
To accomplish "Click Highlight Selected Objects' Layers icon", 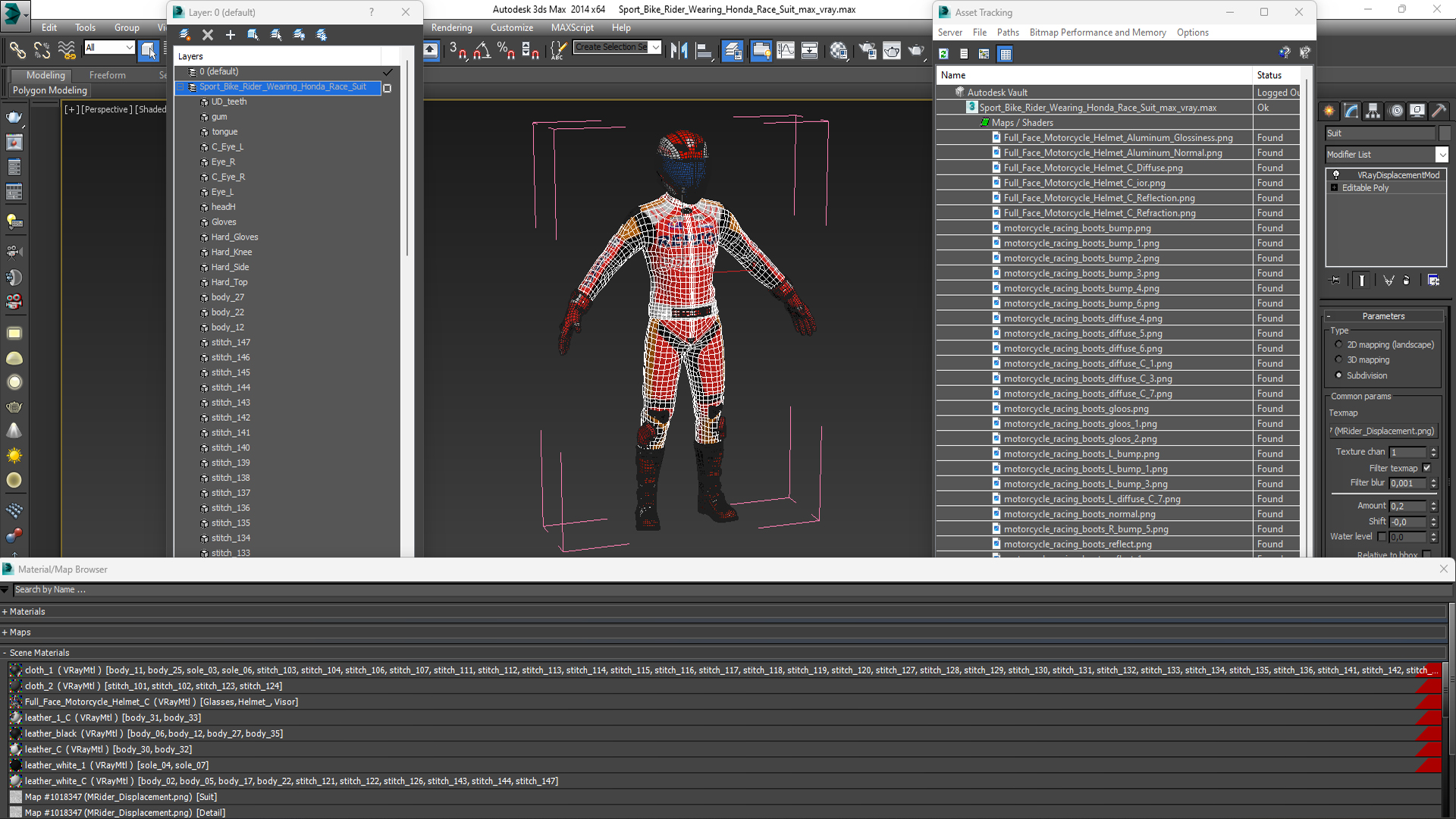I will 276,35.
